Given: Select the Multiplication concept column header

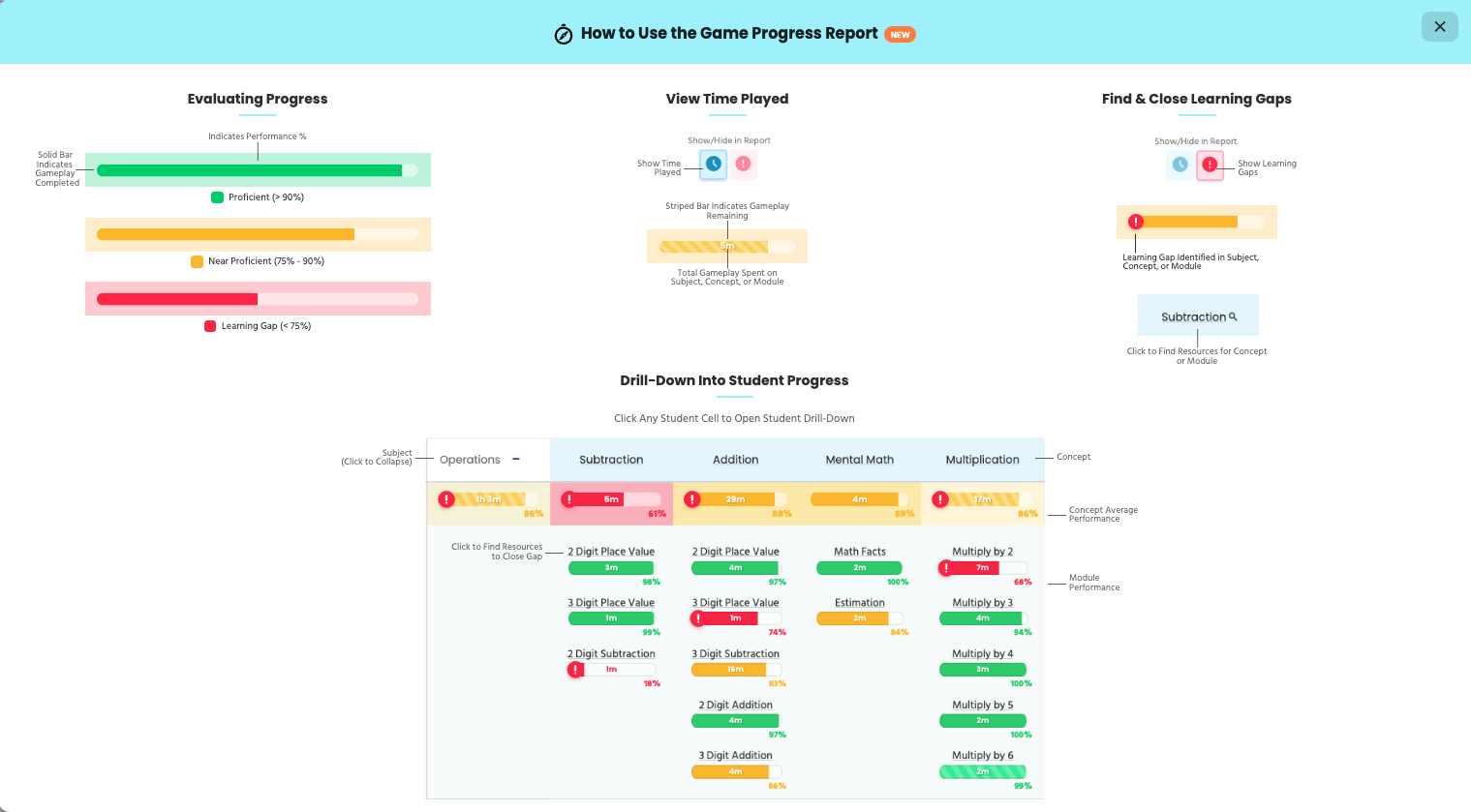Looking at the screenshot, I should 983,460.
